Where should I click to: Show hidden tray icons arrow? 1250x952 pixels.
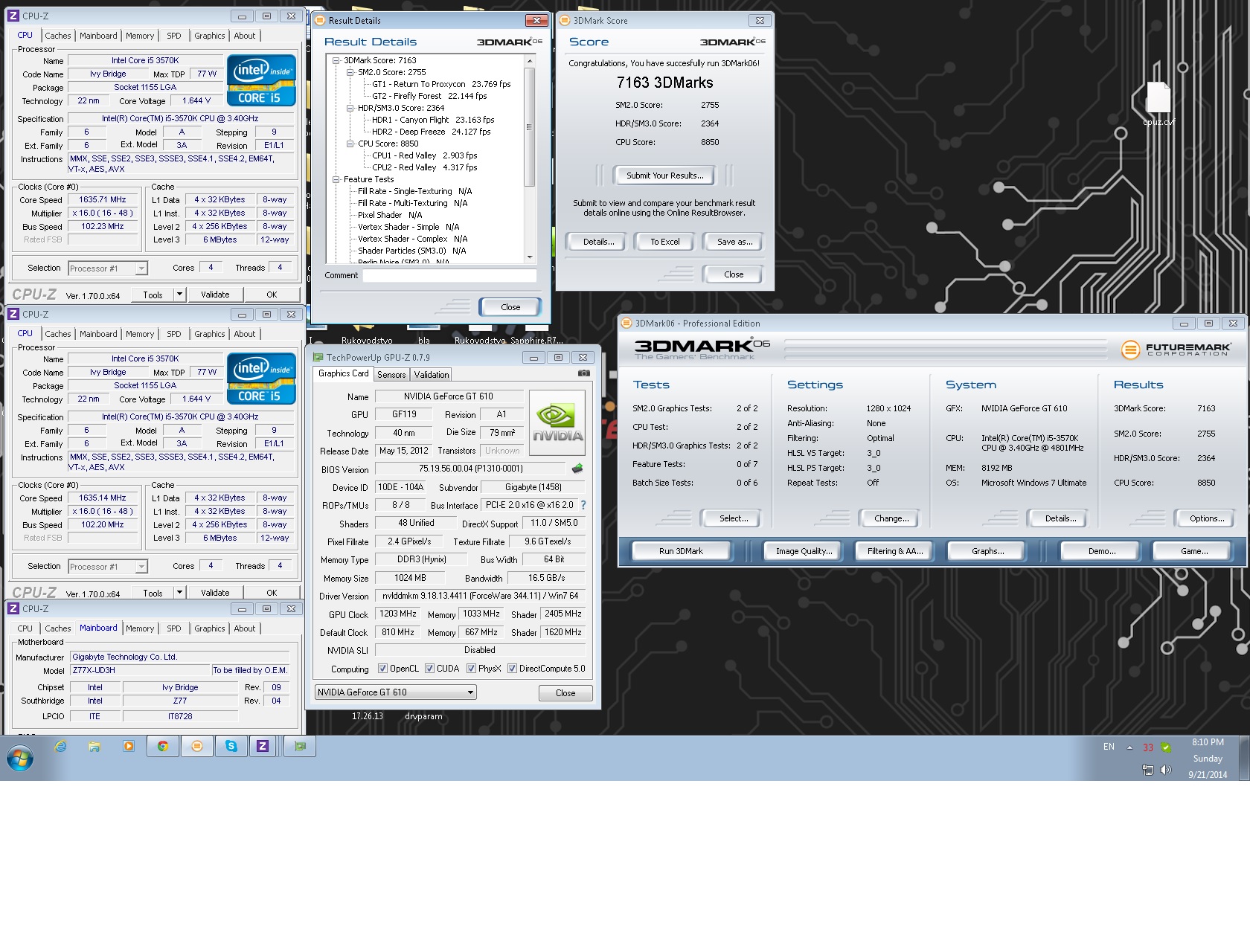tap(1129, 747)
